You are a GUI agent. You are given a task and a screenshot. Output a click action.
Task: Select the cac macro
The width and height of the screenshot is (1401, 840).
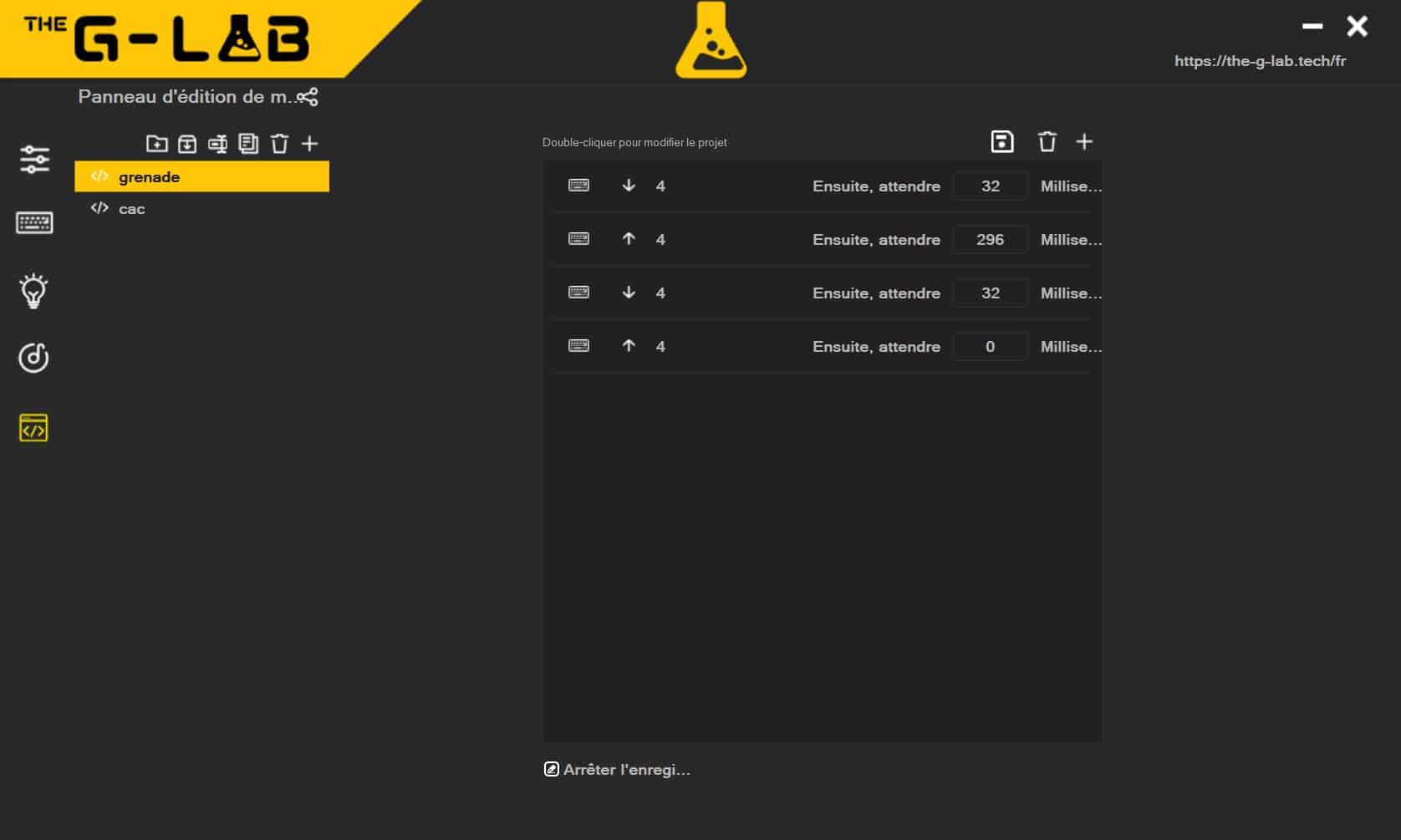(132, 209)
